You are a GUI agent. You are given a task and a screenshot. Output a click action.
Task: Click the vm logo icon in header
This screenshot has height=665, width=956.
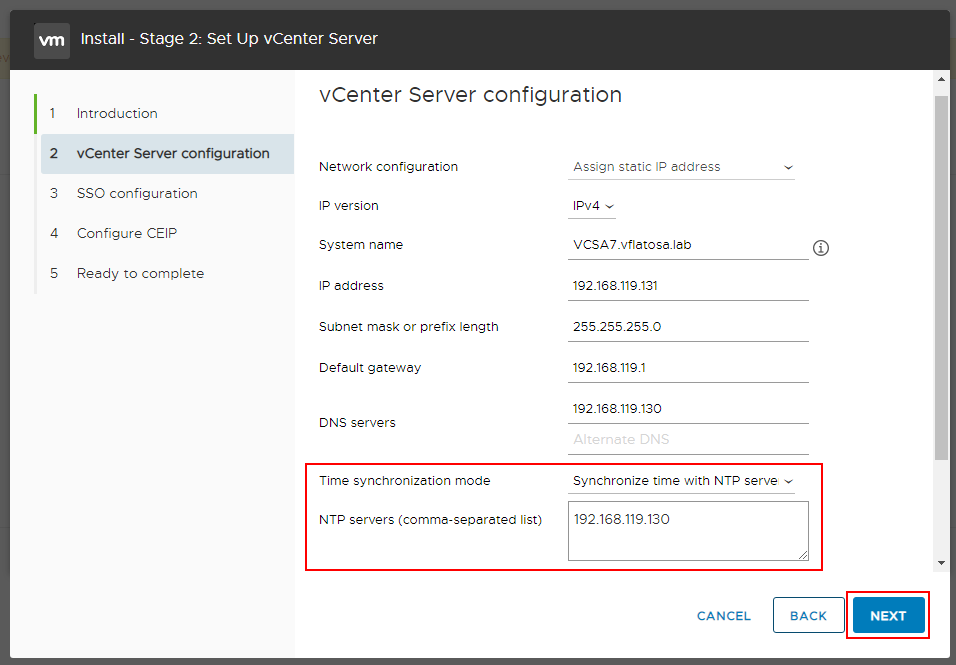pos(52,40)
